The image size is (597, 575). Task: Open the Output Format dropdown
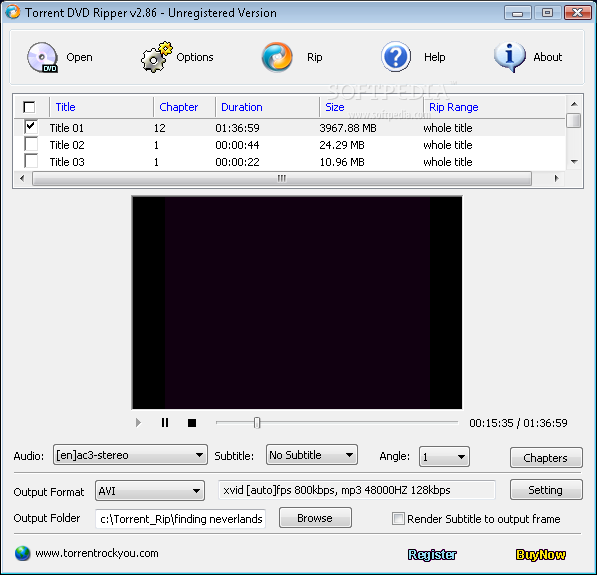pyautogui.click(x=150, y=491)
